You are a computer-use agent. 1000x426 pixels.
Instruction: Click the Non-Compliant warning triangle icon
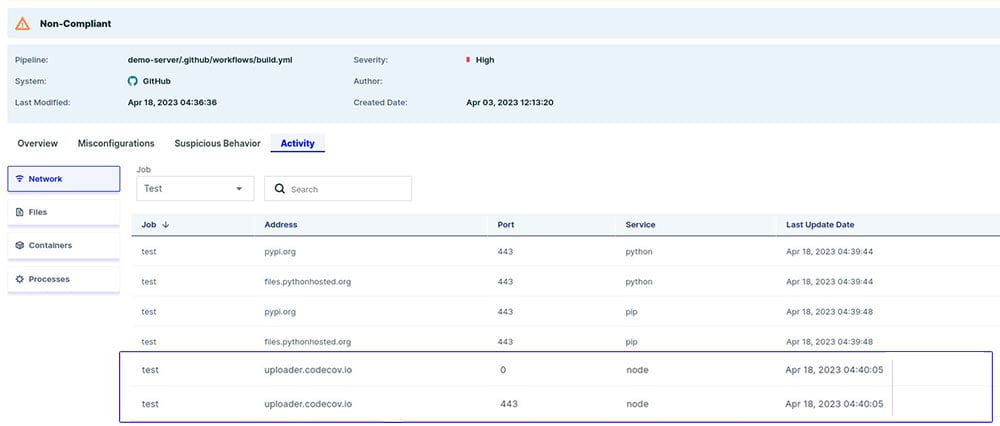click(x=22, y=24)
